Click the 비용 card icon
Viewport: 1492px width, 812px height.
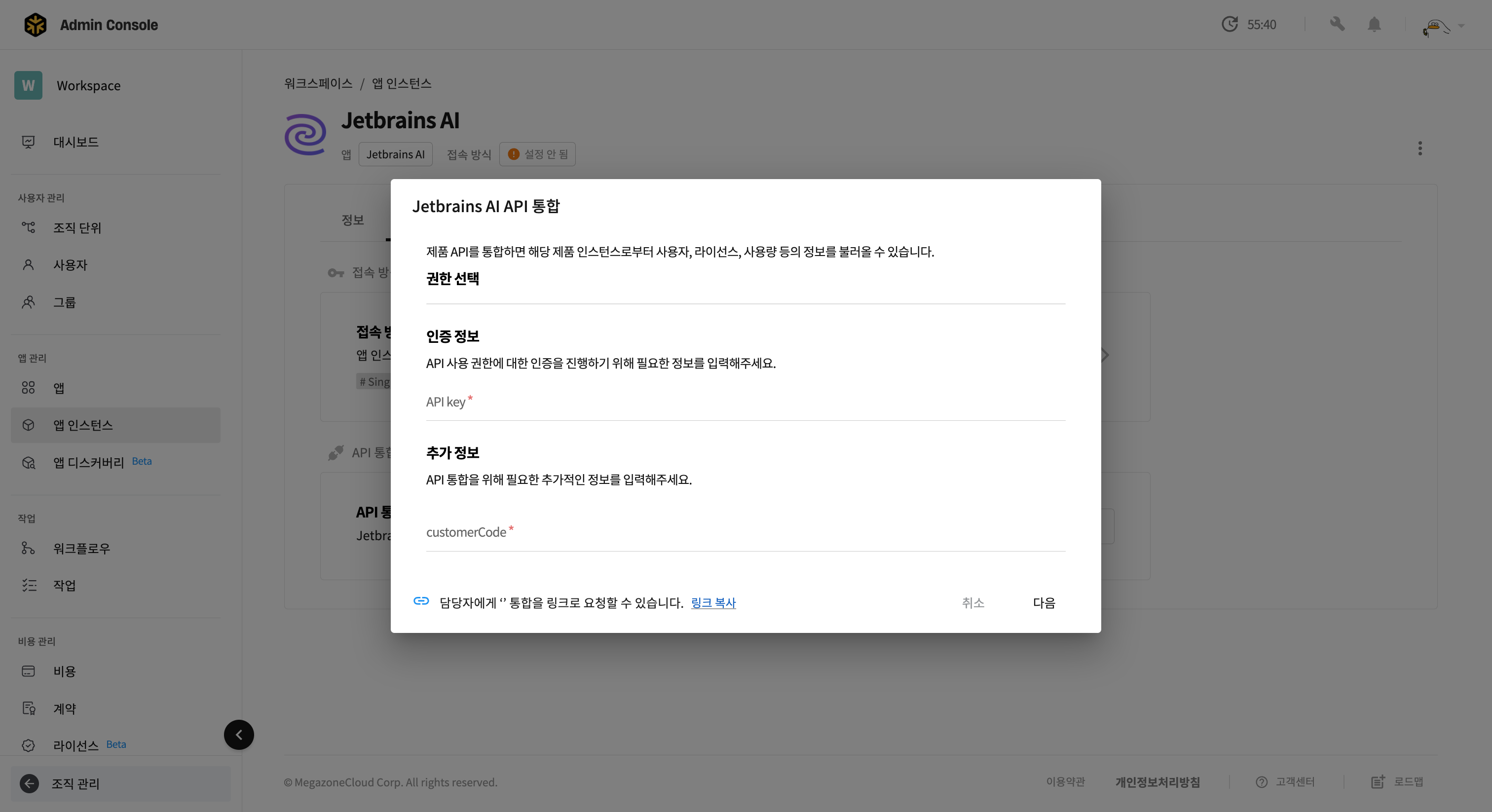[29, 671]
